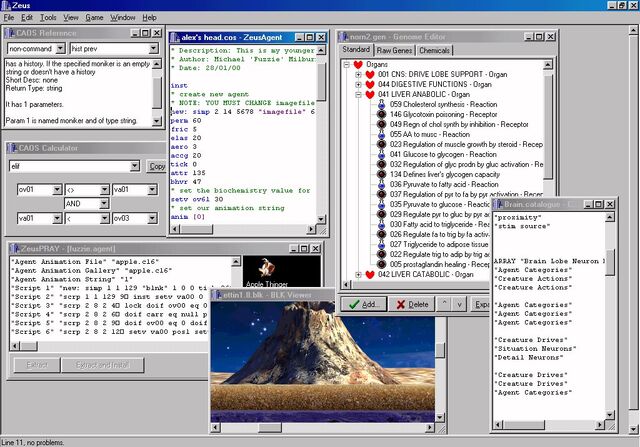The height and width of the screenshot is (447, 640).
Task: Click the flask icon of 059 Cholesterol synthesis
Action: click(381, 105)
